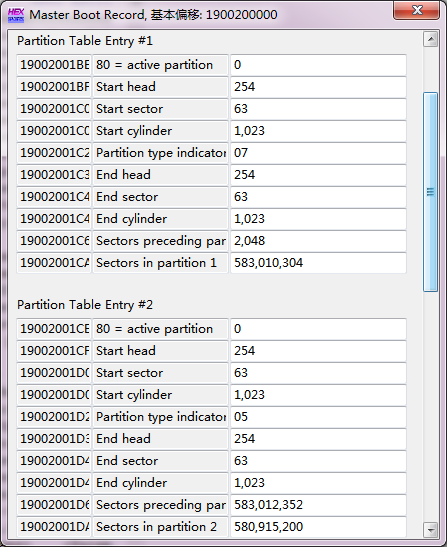Image resolution: width=447 pixels, height=547 pixels.
Task: Click offset cell 19002001BE
Action: point(54,65)
